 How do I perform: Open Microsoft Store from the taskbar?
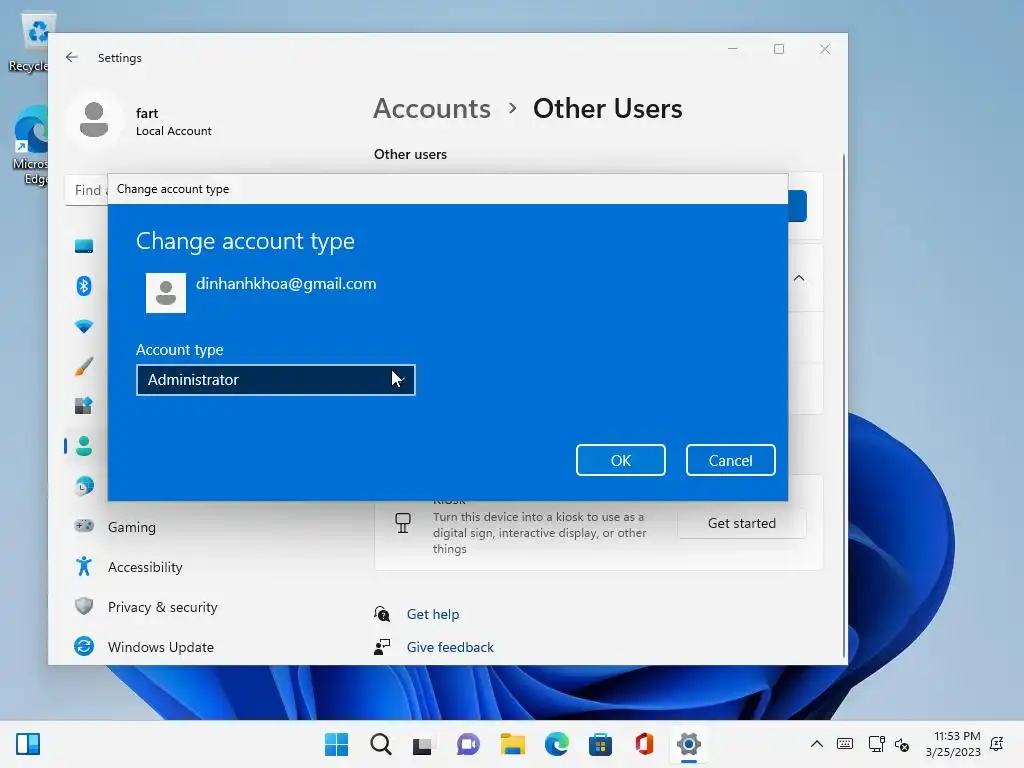pos(600,744)
